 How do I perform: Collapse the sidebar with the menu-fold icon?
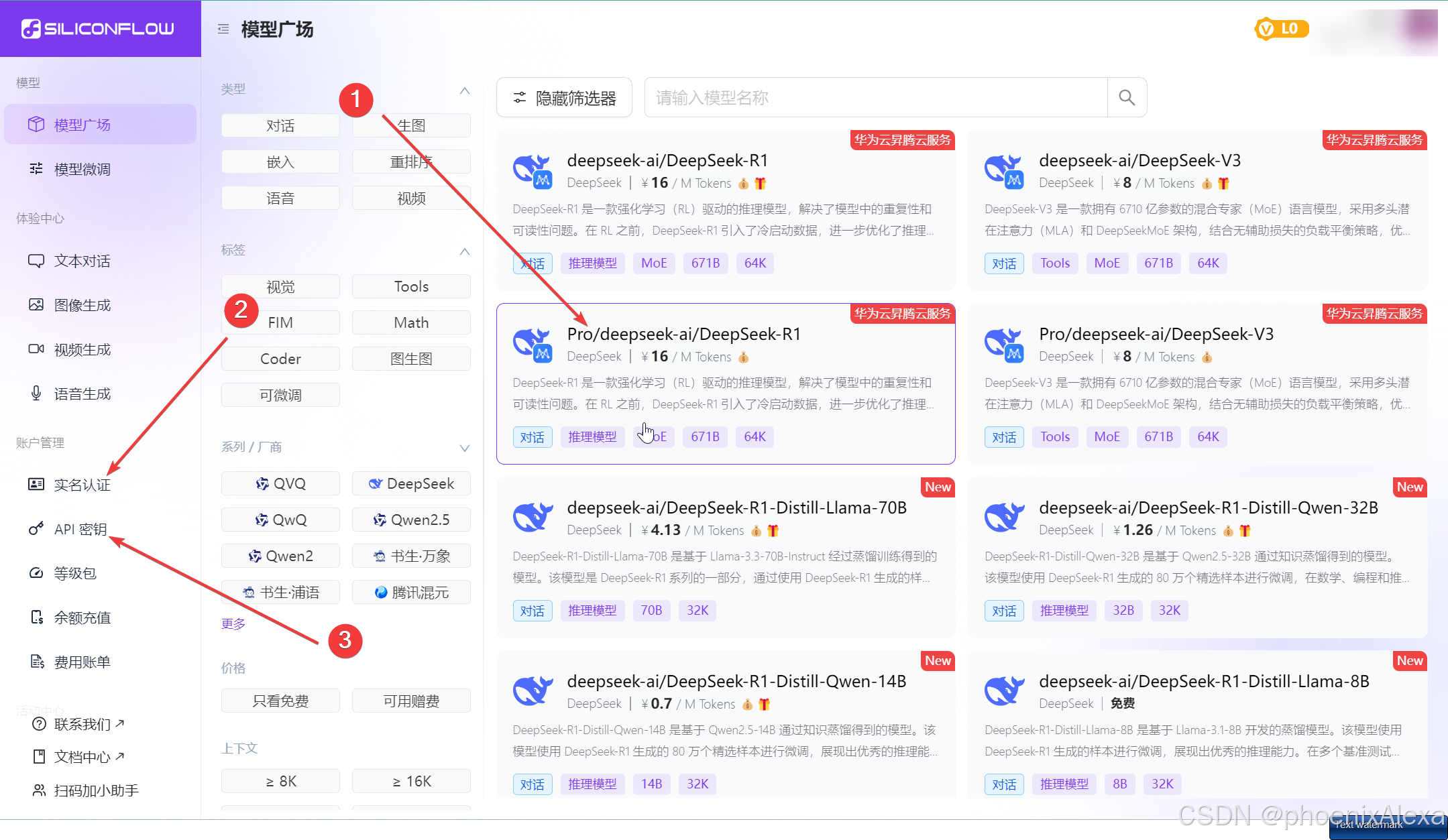[x=223, y=29]
